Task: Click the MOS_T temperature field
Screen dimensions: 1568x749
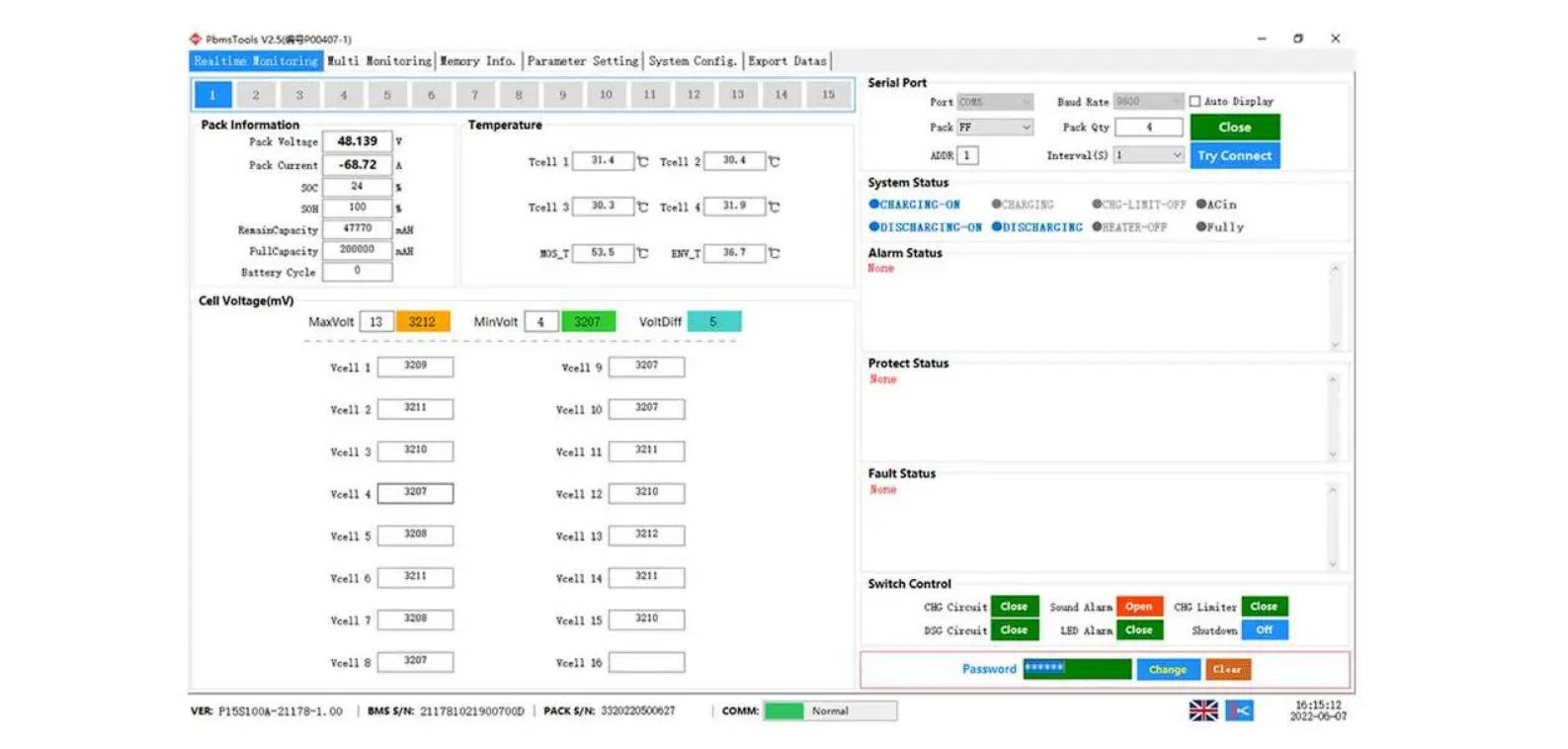Action: tap(603, 253)
